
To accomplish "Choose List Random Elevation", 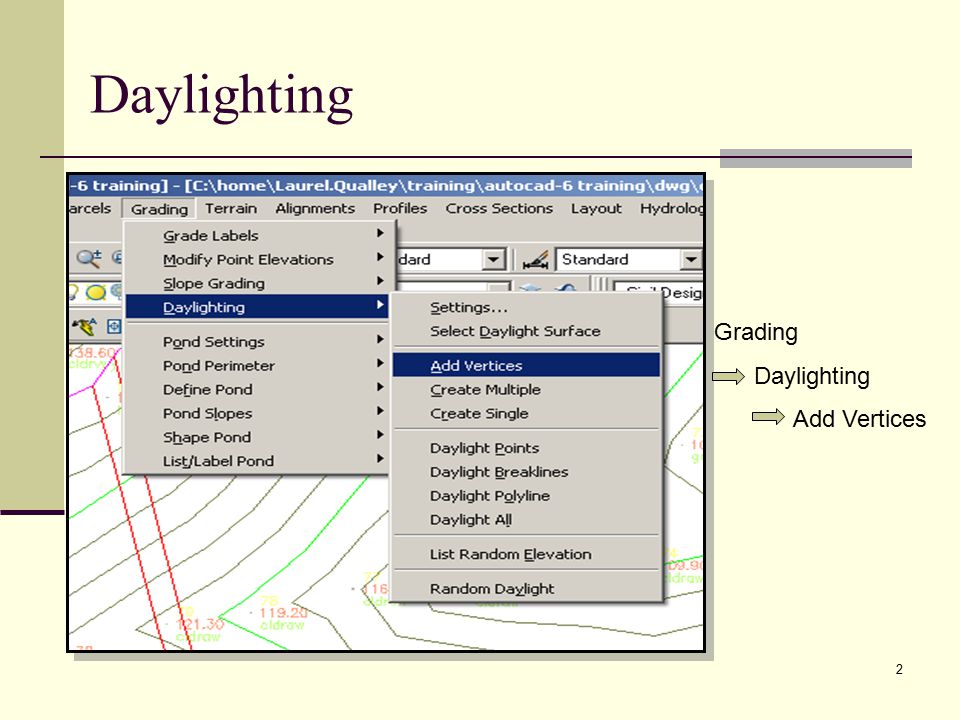I will (x=526, y=553).
